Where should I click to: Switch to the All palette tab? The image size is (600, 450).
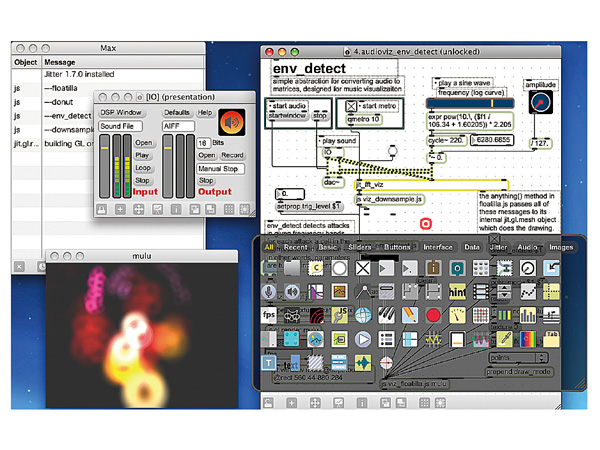pyautogui.click(x=269, y=247)
